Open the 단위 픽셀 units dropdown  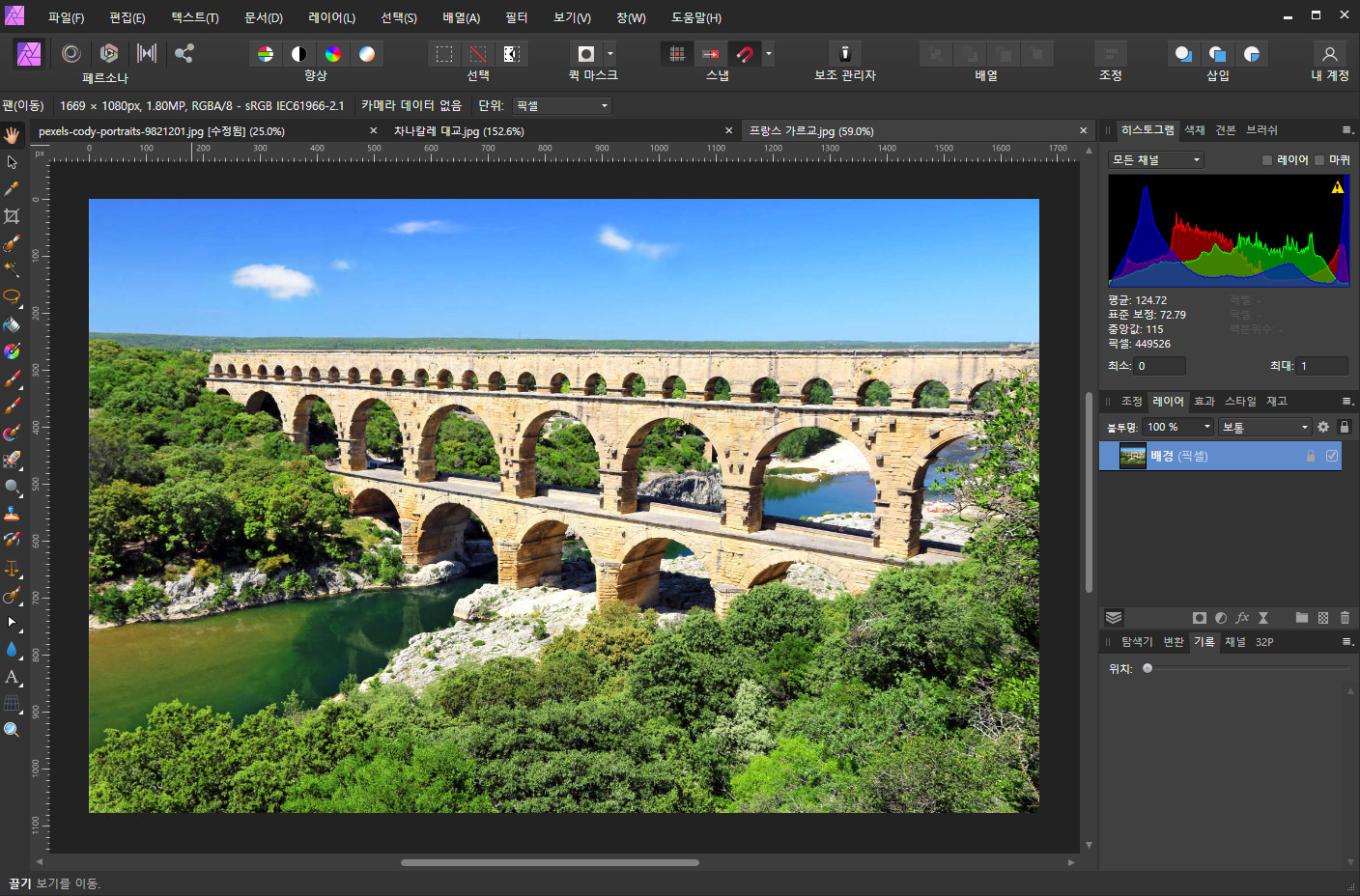tap(562, 106)
